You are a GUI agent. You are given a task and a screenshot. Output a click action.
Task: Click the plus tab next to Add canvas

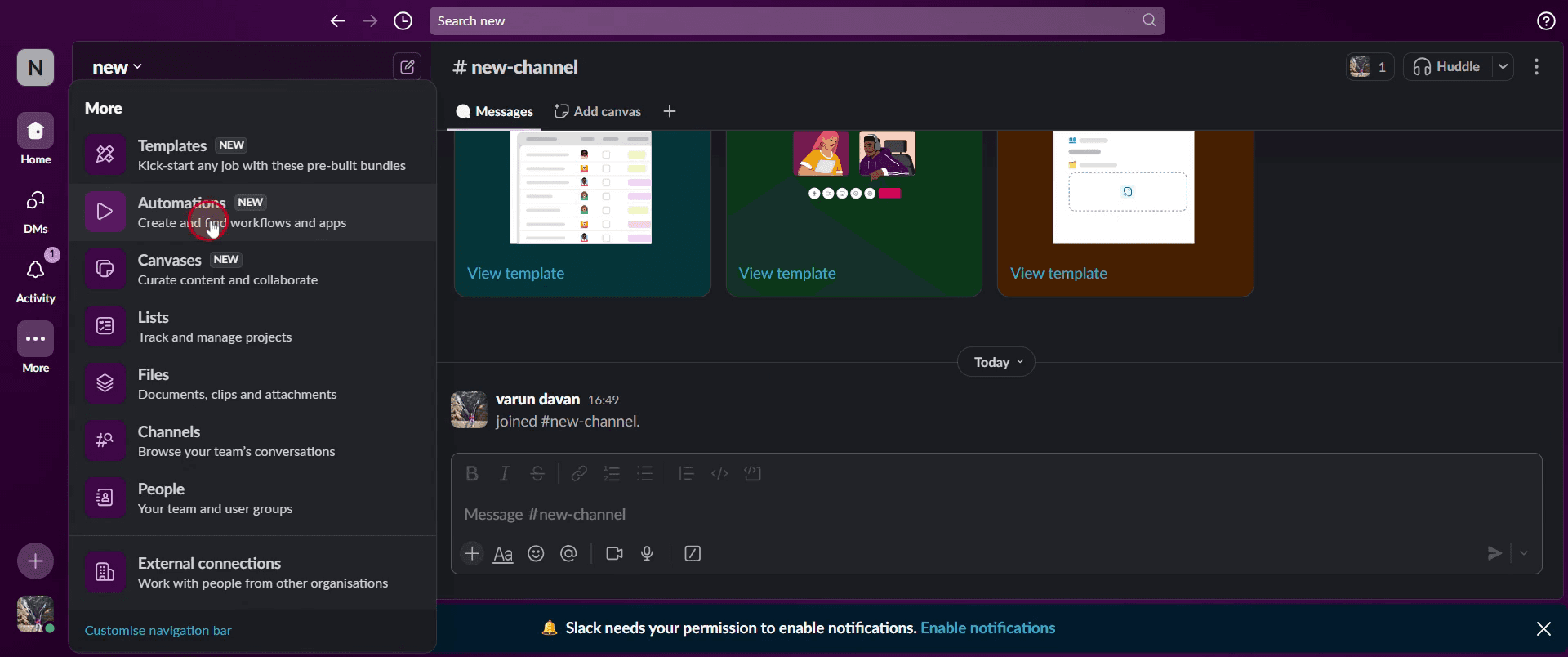coord(670,111)
